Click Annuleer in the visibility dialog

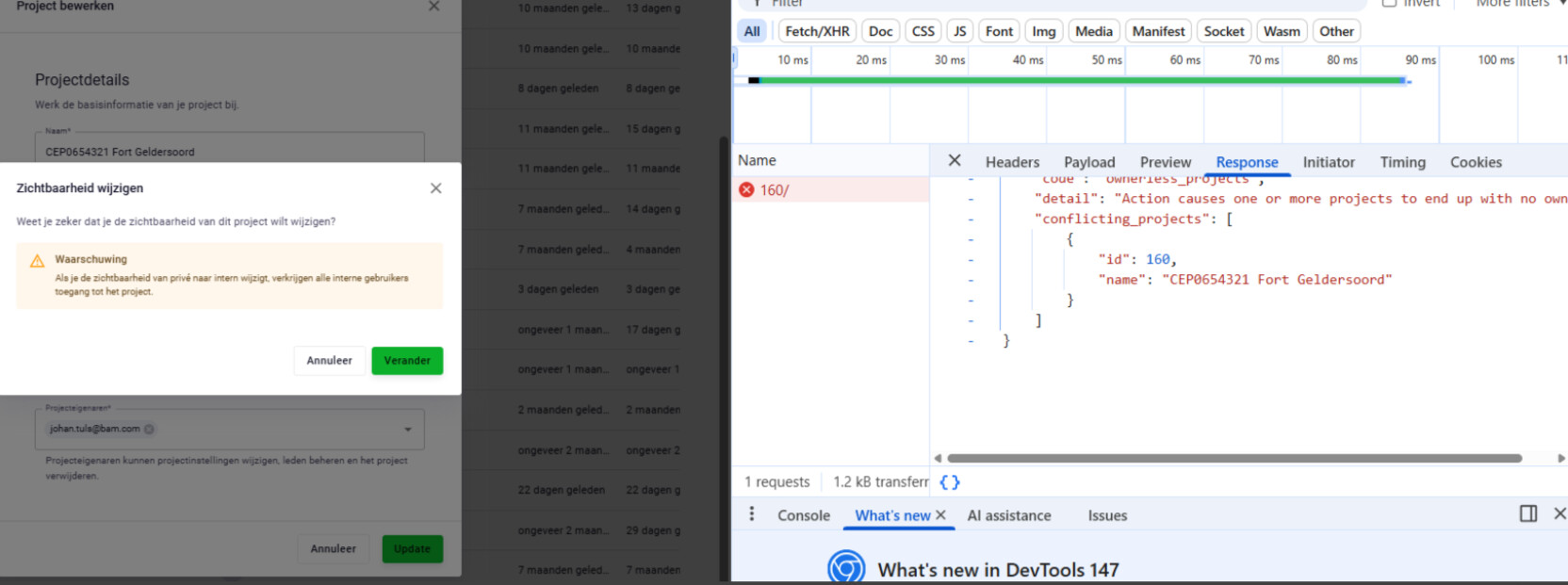pos(329,361)
